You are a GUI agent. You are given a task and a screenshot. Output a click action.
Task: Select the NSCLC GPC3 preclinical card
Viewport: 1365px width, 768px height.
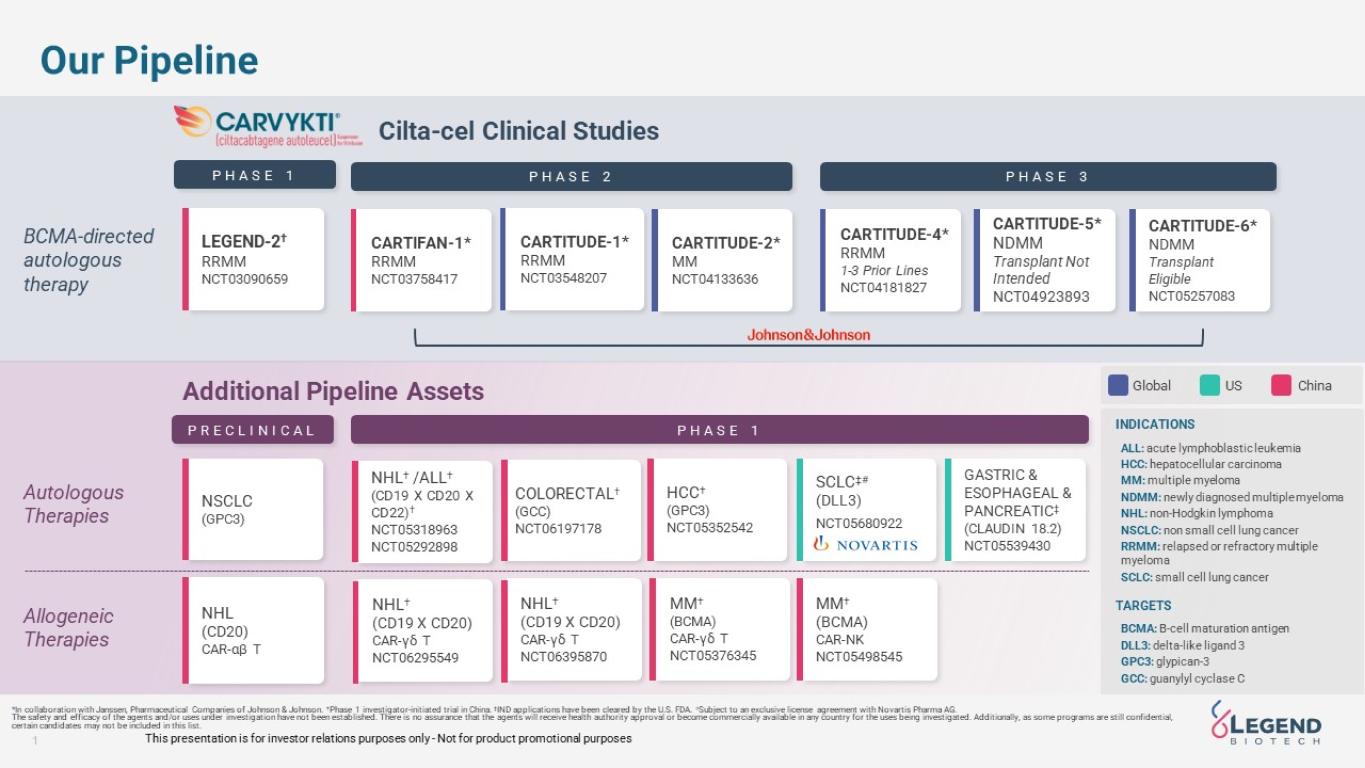pos(254,509)
